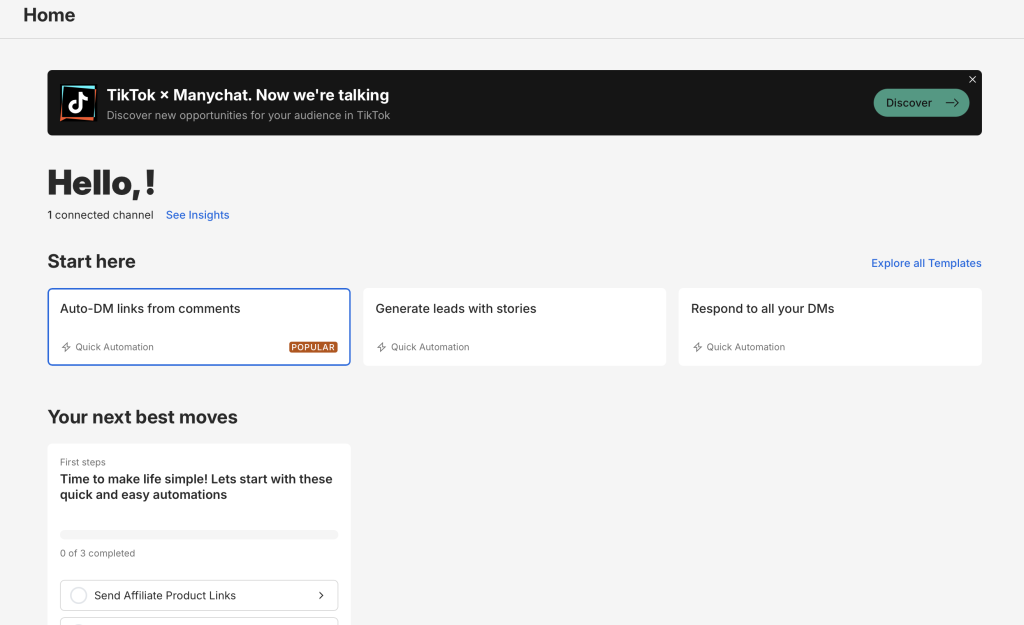1024x625 pixels.
Task: Toggle the Send Affiliate Product Links circle
Action: (x=78, y=596)
